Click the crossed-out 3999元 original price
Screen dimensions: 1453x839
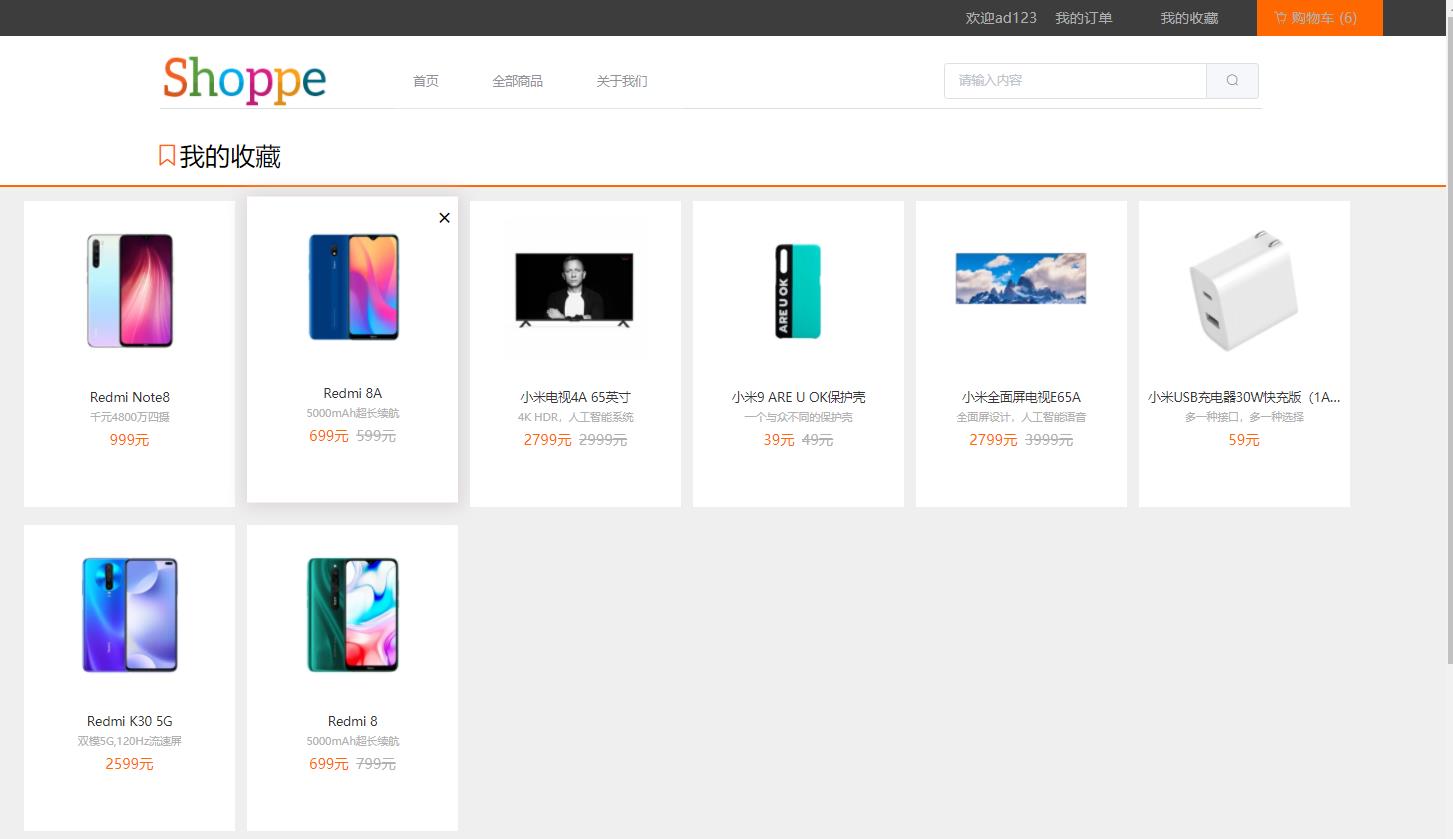pos(1049,440)
